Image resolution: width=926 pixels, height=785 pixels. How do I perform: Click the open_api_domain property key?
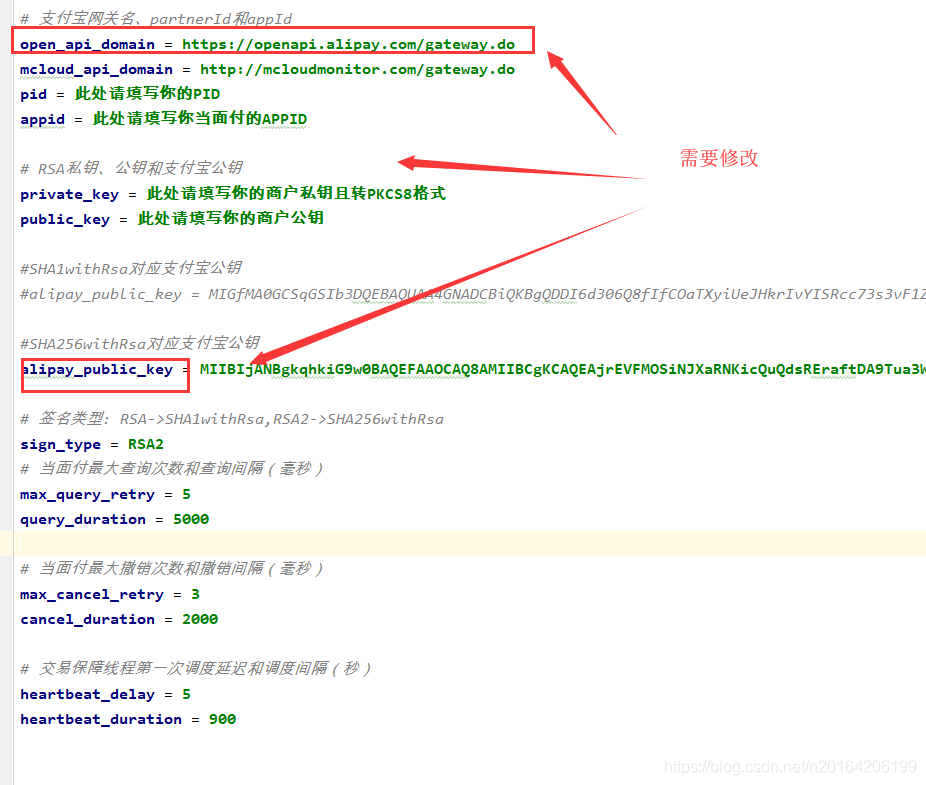click(87, 45)
